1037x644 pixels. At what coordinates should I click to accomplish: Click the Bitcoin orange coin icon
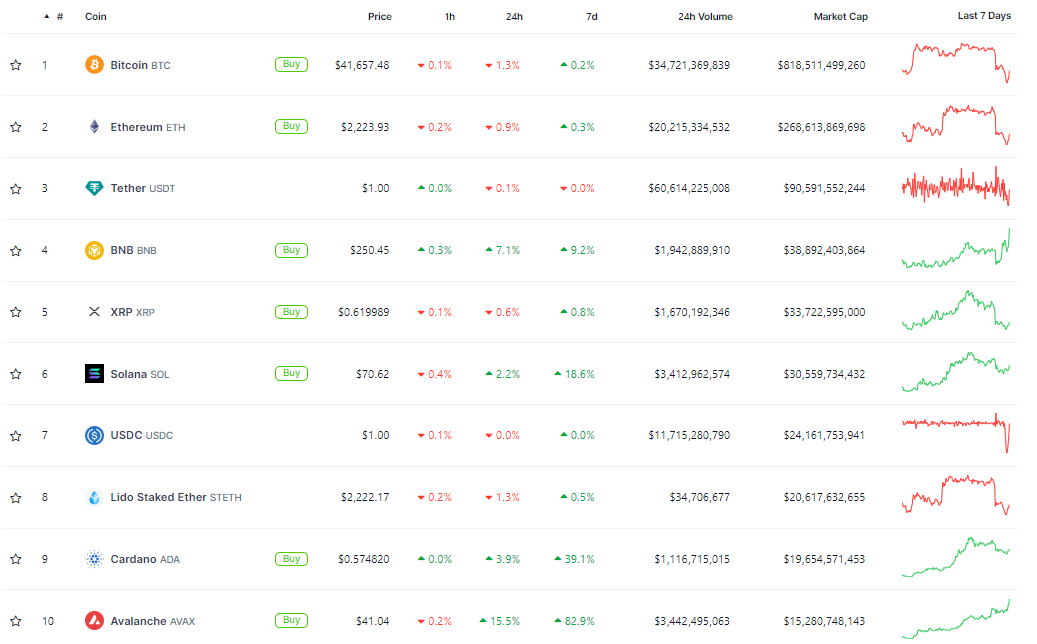(x=94, y=65)
